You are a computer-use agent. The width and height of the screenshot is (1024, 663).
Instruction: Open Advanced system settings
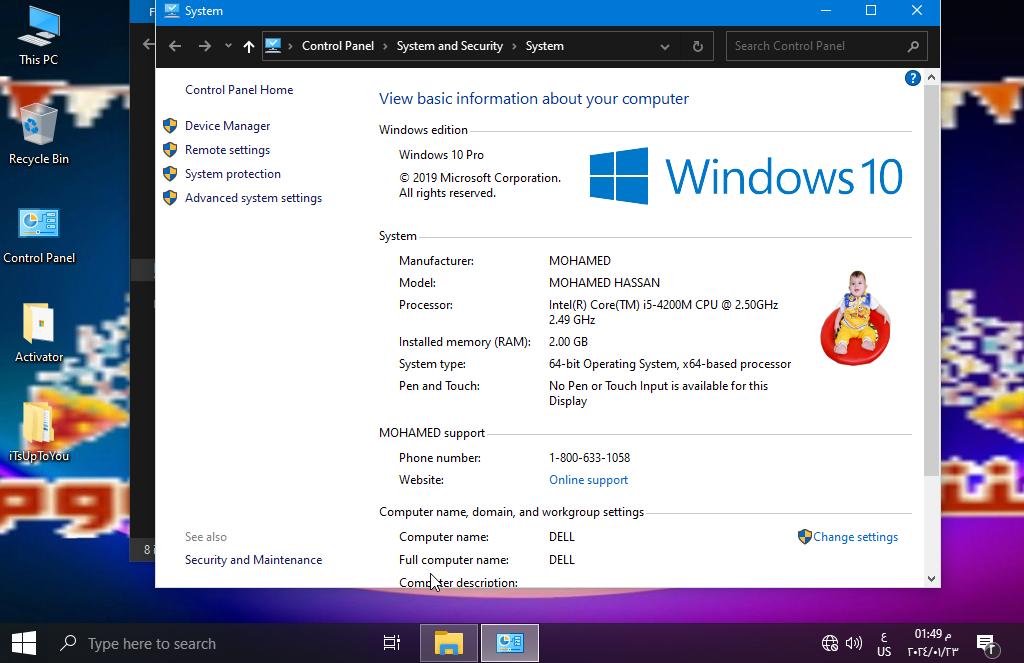coord(253,198)
